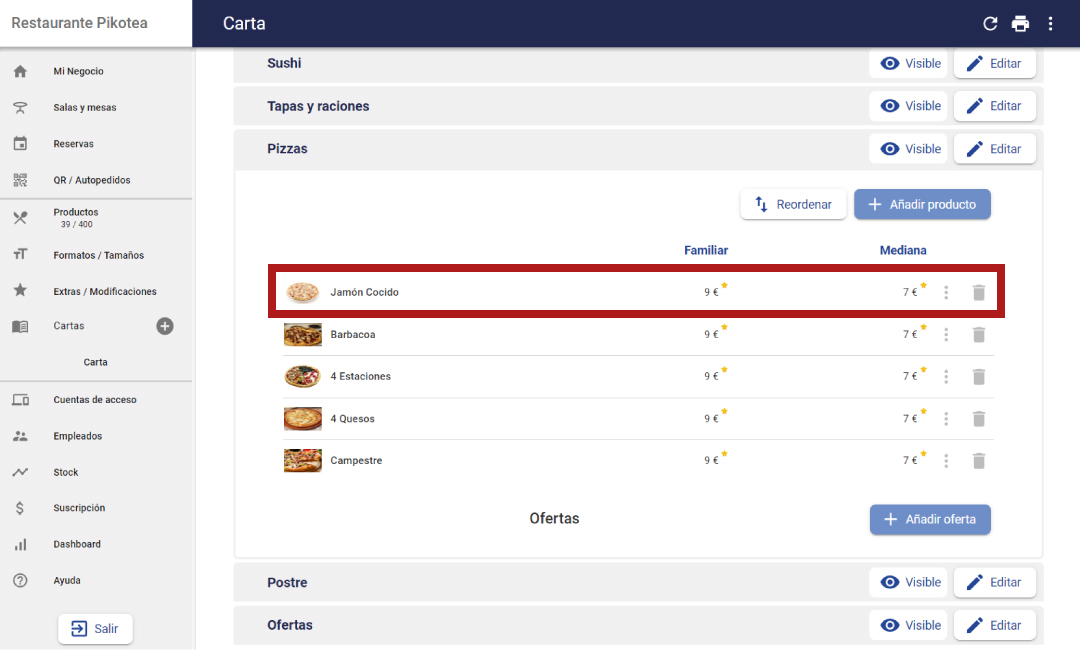Click the people icon for Empleados

(x=20, y=436)
